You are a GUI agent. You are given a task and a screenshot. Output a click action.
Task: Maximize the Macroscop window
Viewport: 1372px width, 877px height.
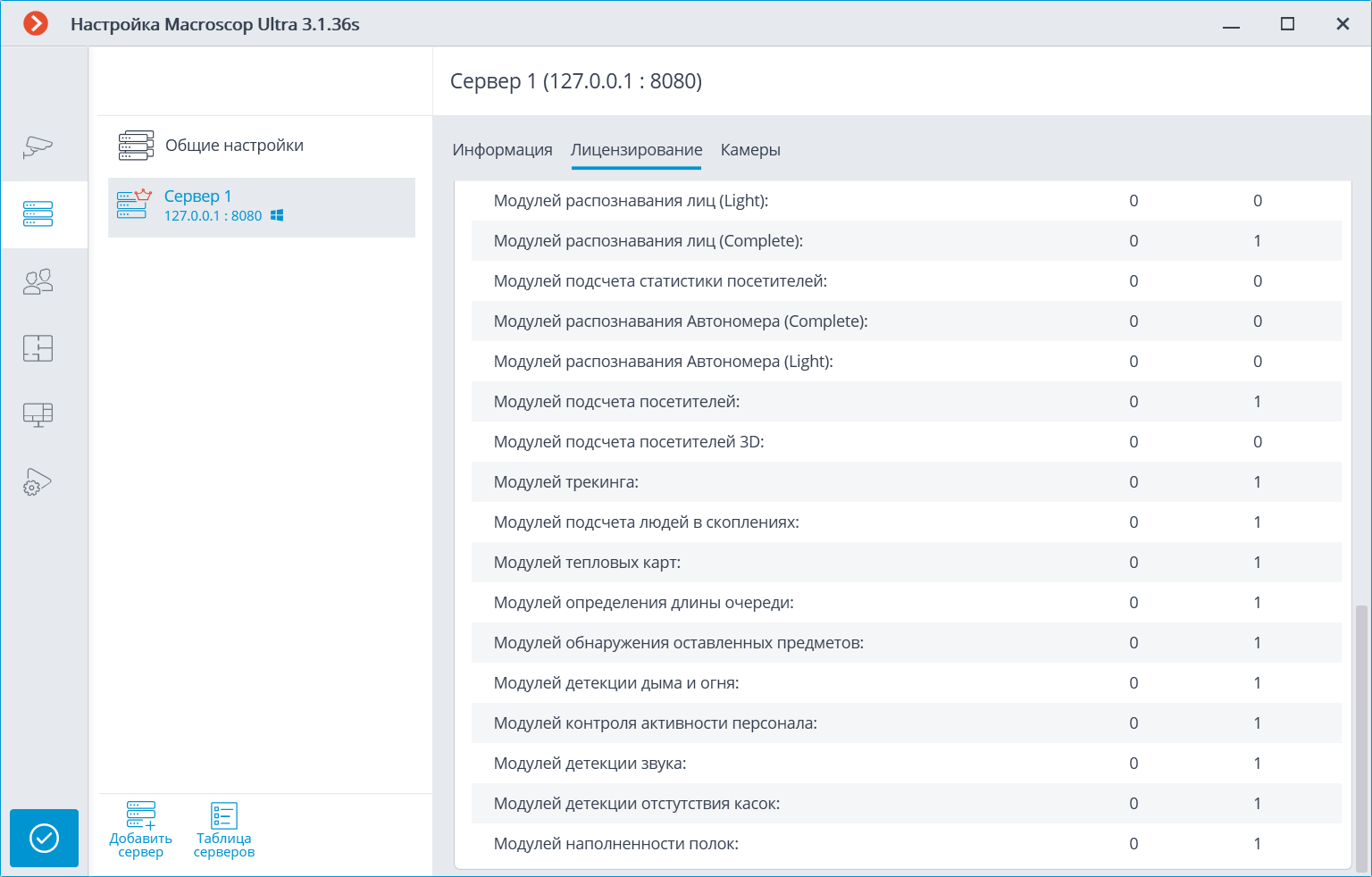click(x=1287, y=24)
